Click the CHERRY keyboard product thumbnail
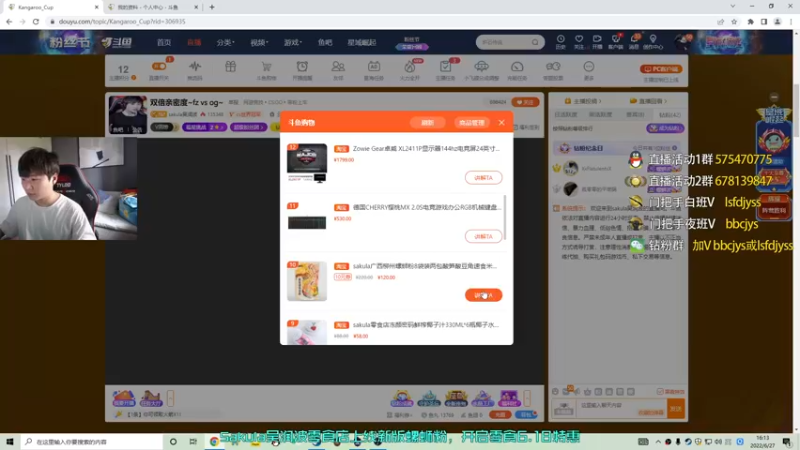This screenshot has width=800, height=450. point(307,221)
